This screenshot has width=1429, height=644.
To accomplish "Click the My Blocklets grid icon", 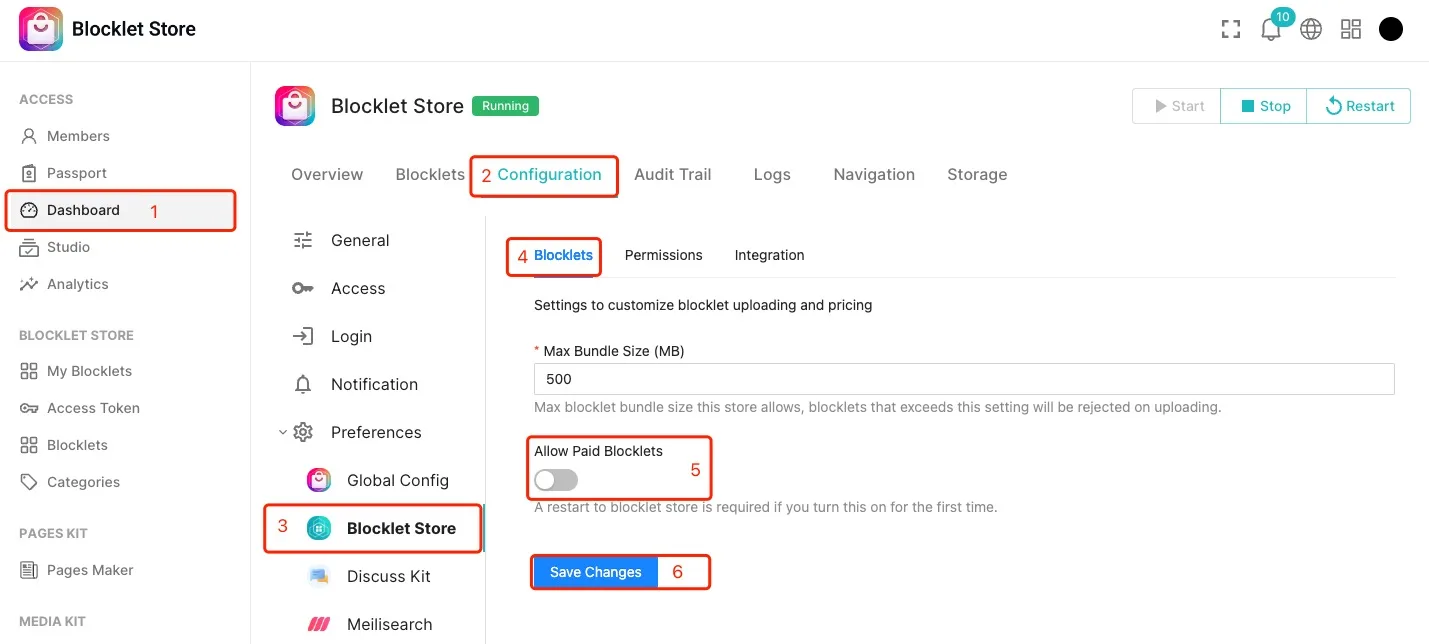I will [x=29, y=371].
